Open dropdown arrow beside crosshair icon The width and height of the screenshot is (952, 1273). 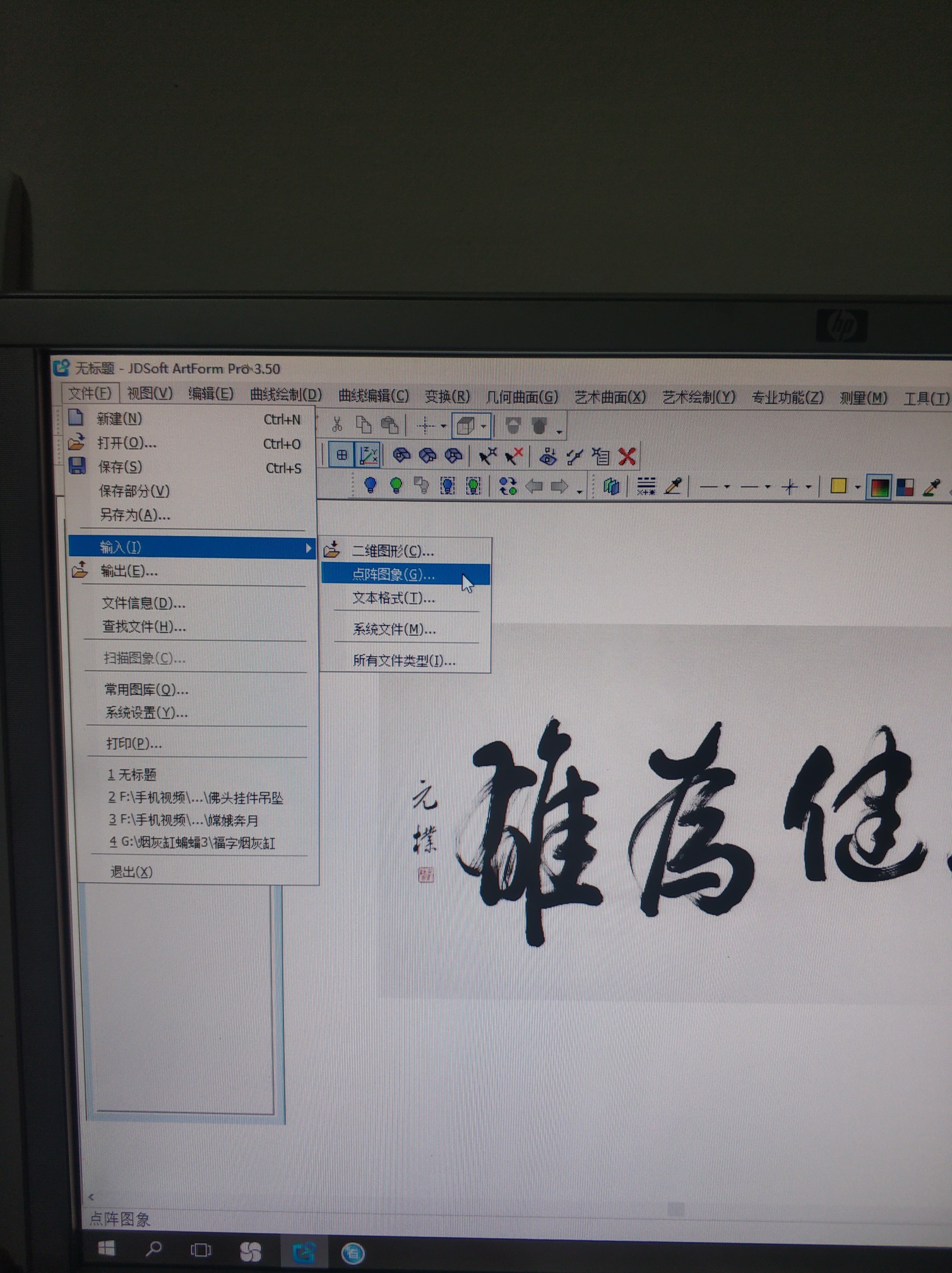coord(443,426)
